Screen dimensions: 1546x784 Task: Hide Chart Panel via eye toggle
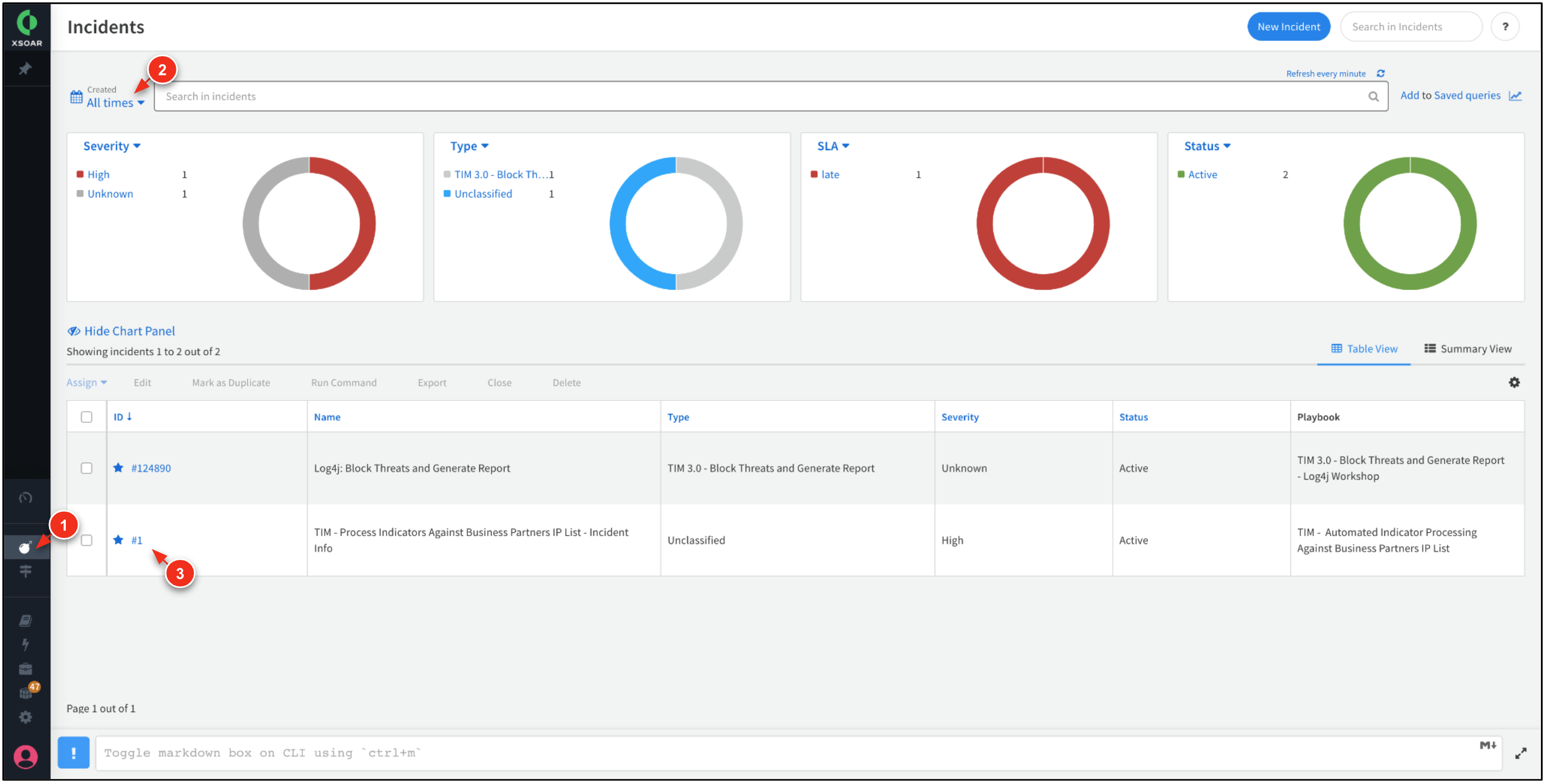click(121, 331)
